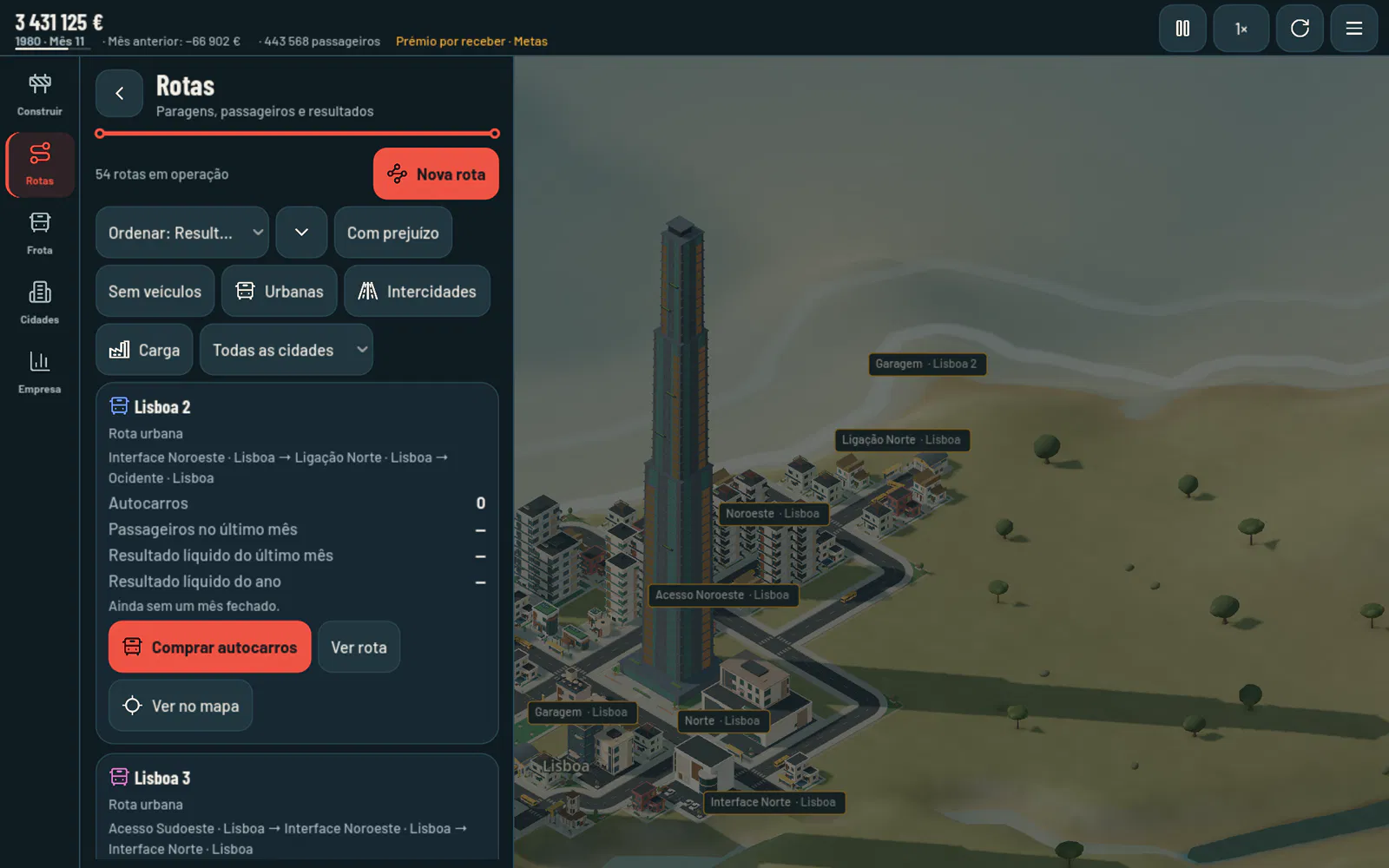
Task: Click the 443 568 passageiros stat
Action: tap(322, 42)
